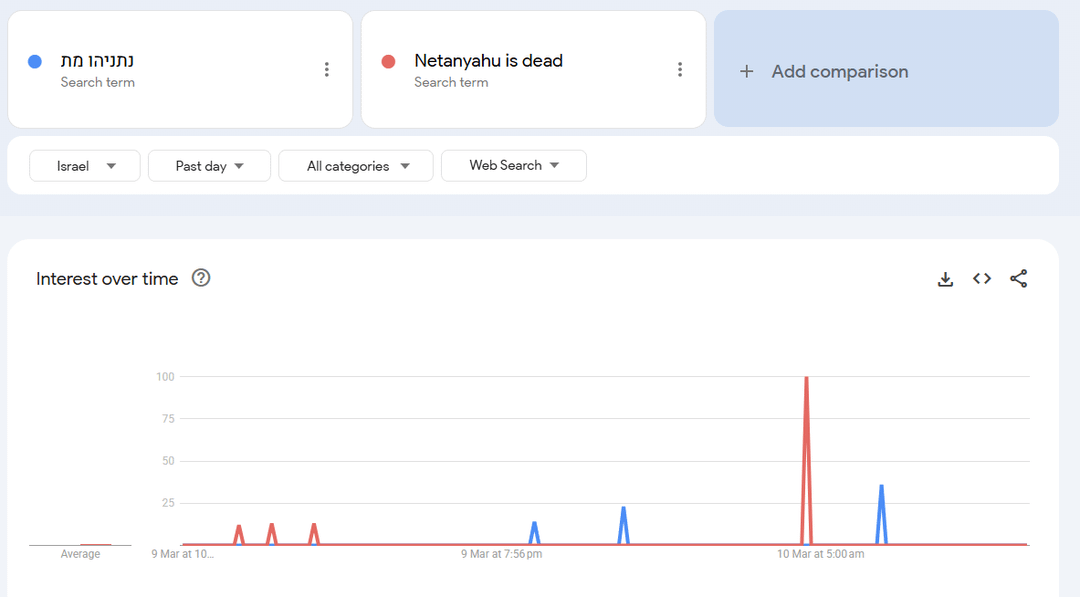The image size is (1080, 597).
Task: Click the plus icon in Add comparison
Action: 746,72
